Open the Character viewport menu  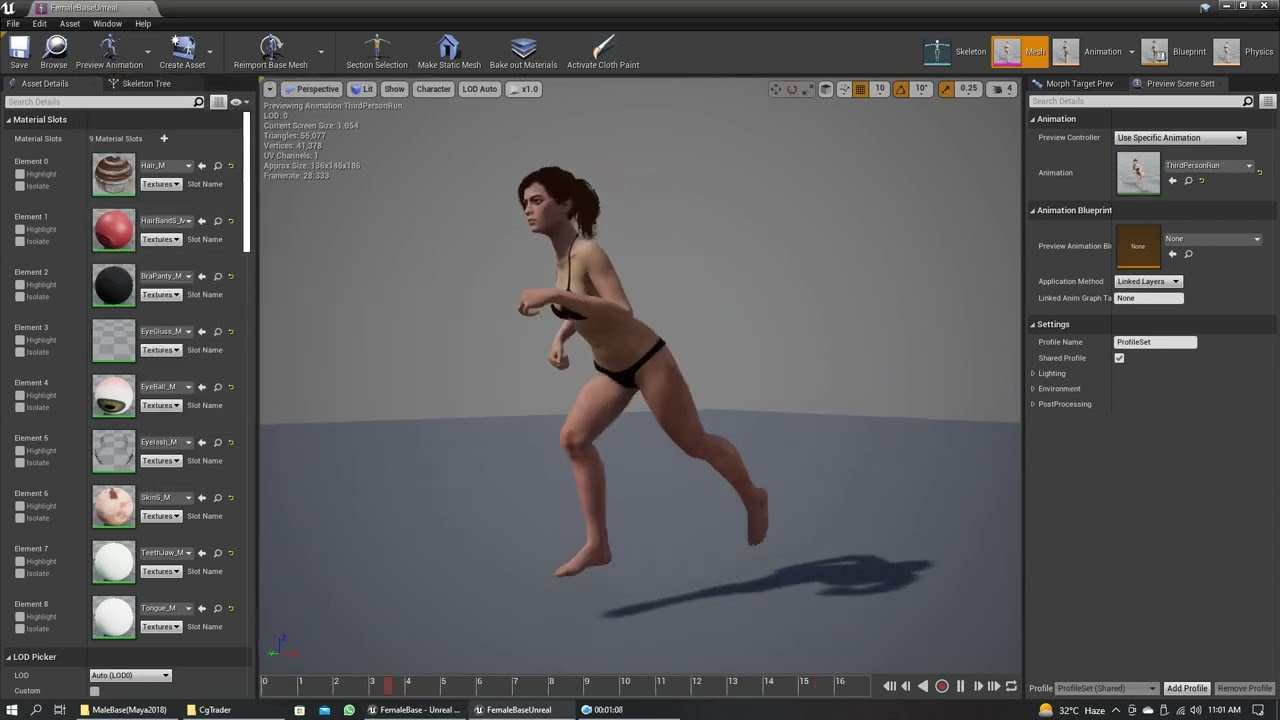click(x=433, y=89)
